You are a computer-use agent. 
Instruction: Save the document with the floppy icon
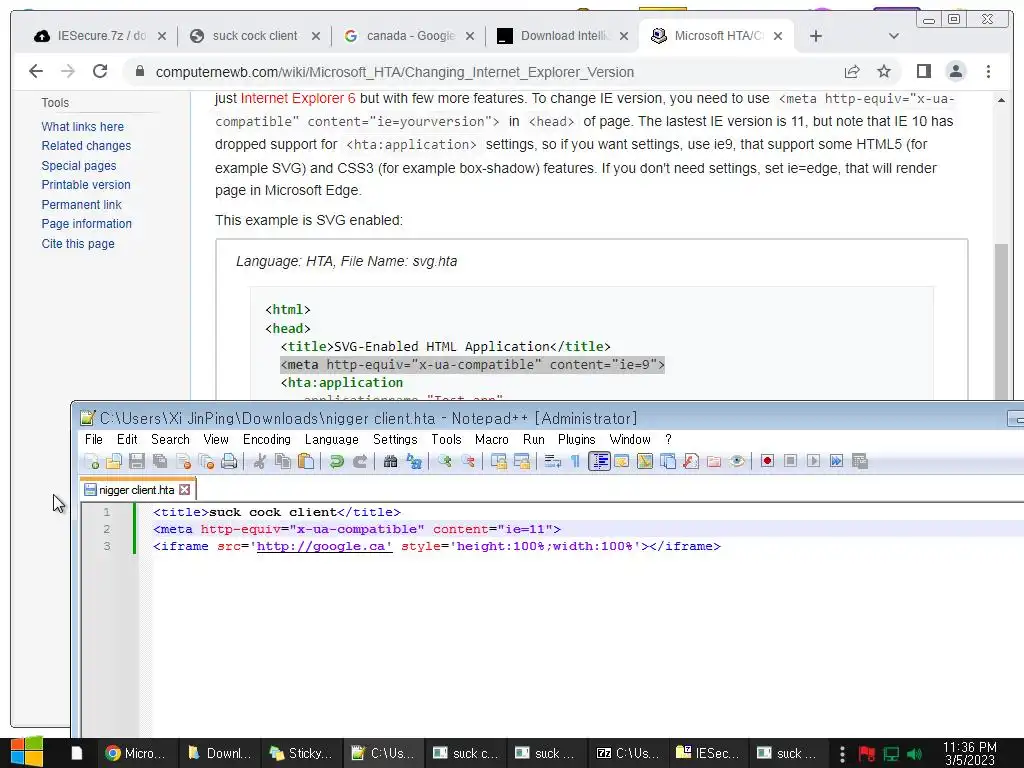pos(136,462)
